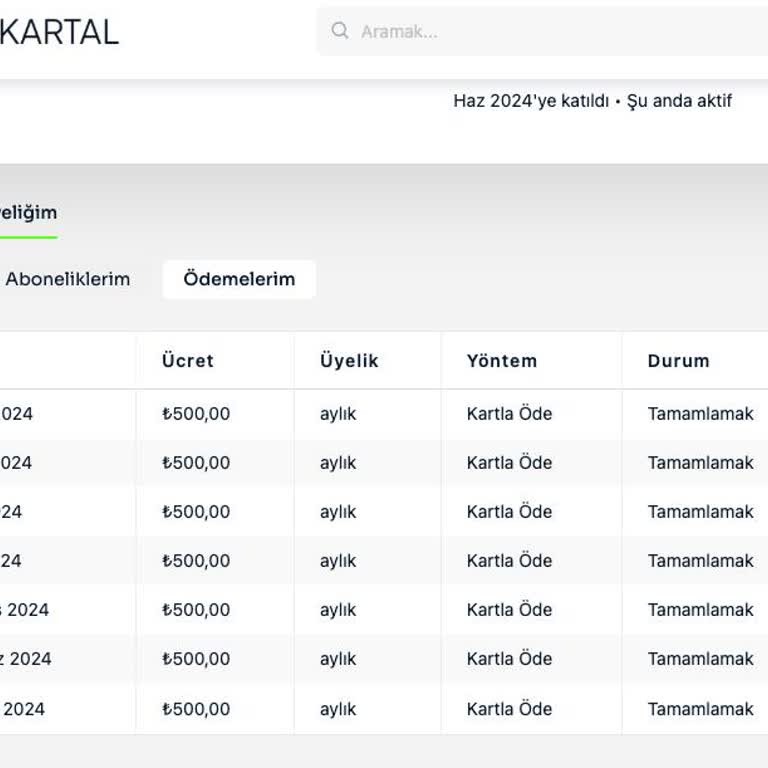Select the date cell ending 'z 2024'
This screenshot has height=768, width=768.
[x=25, y=659]
